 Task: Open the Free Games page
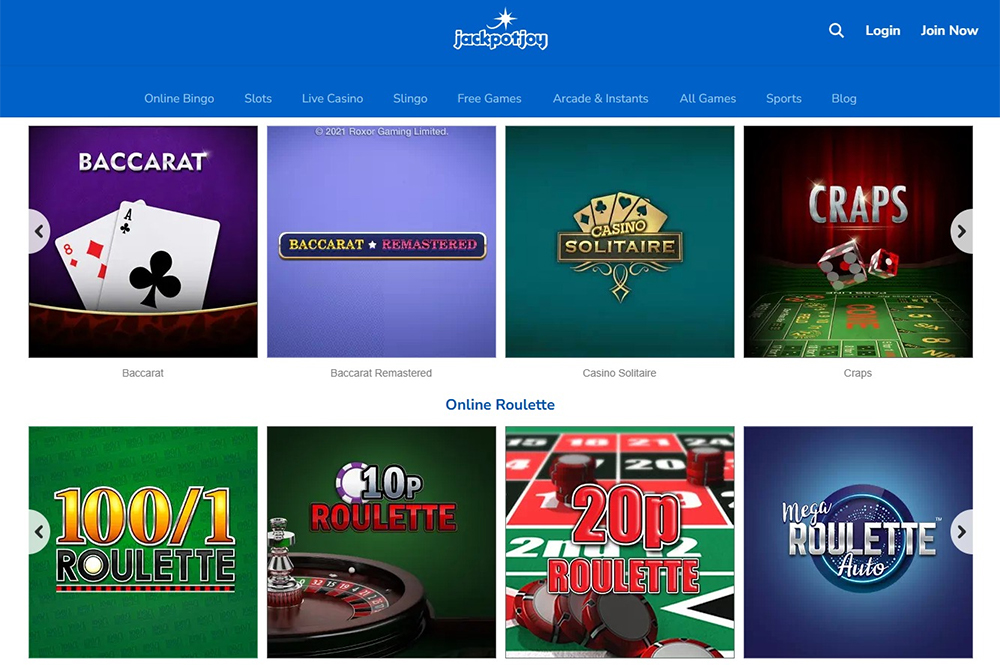pos(489,98)
